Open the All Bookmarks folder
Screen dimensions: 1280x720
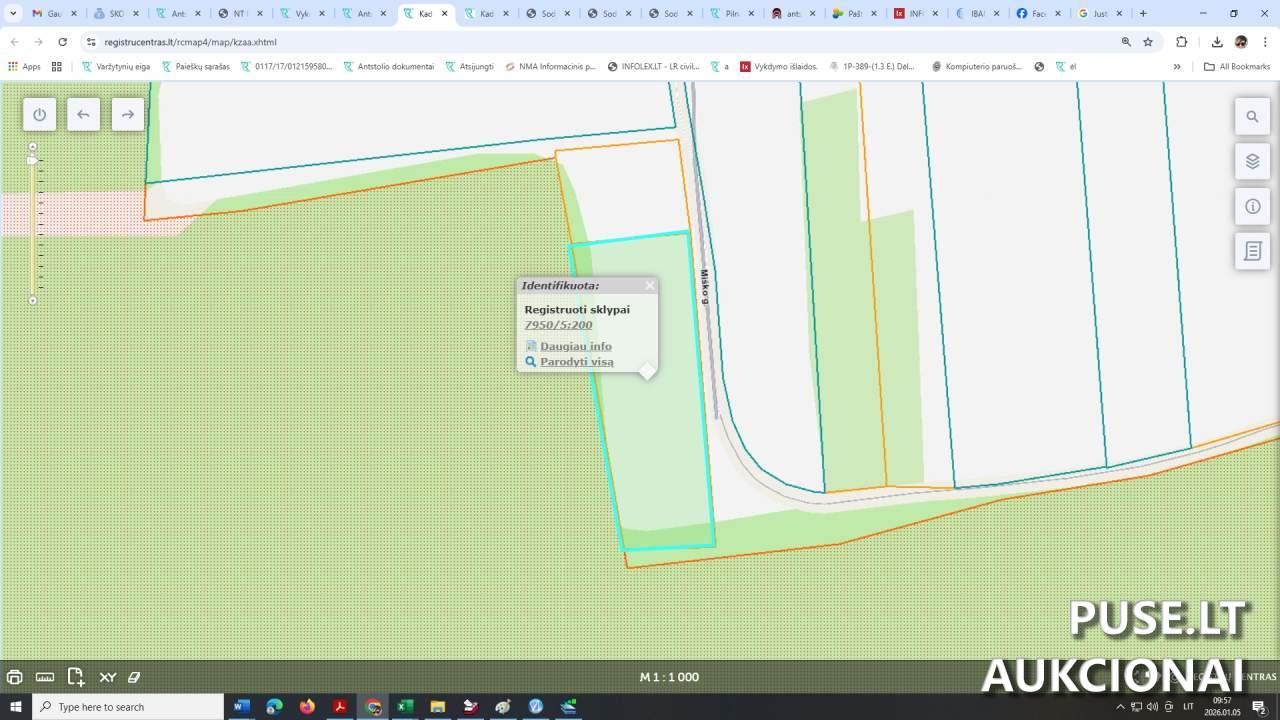1237,67
